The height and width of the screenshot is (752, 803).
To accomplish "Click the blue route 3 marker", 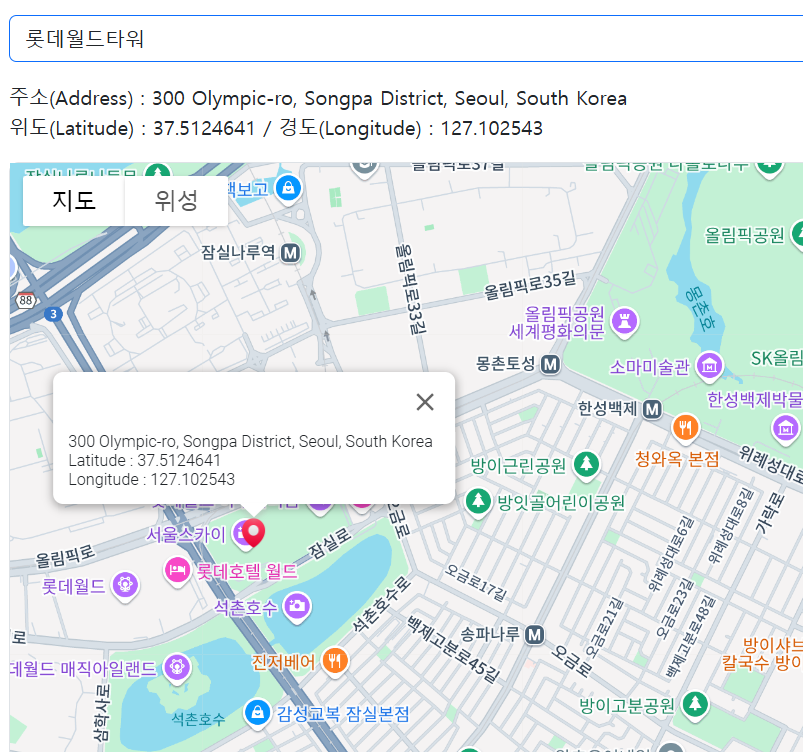I will click(x=53, y=314).
